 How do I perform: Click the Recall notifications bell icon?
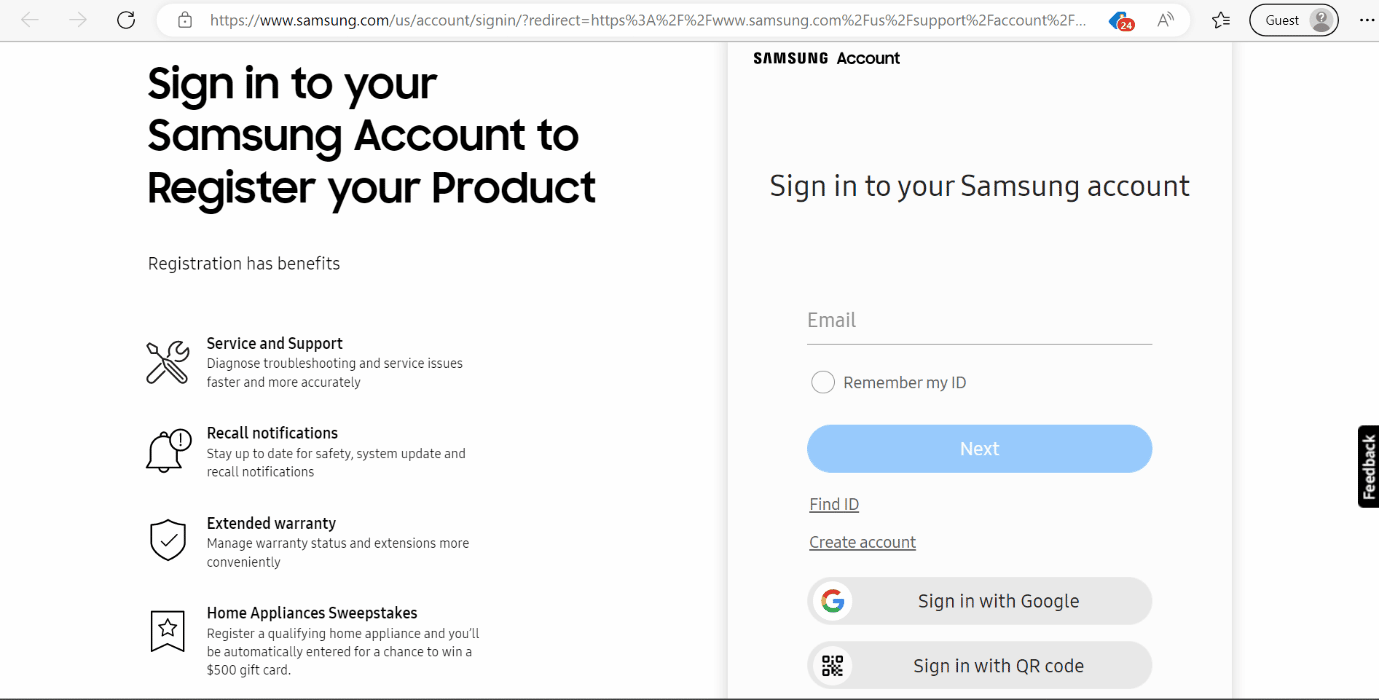point(167,451)
